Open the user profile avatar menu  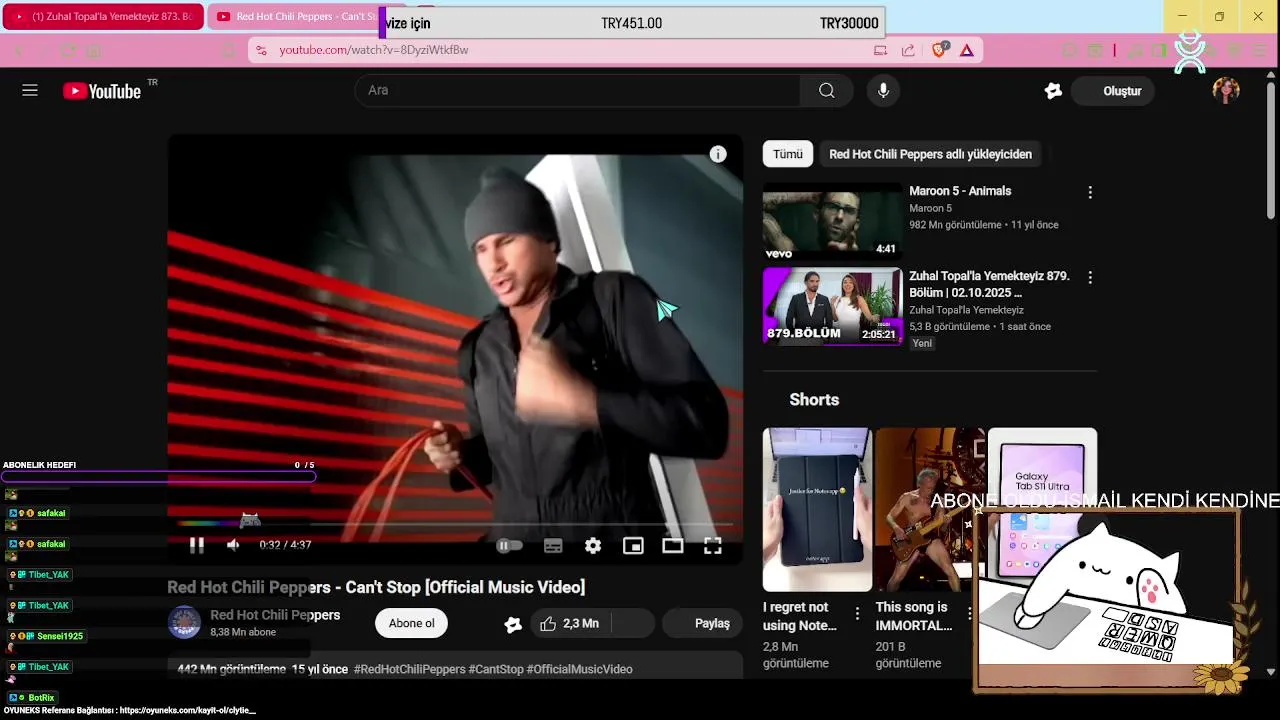click(x=1226, y=91)
